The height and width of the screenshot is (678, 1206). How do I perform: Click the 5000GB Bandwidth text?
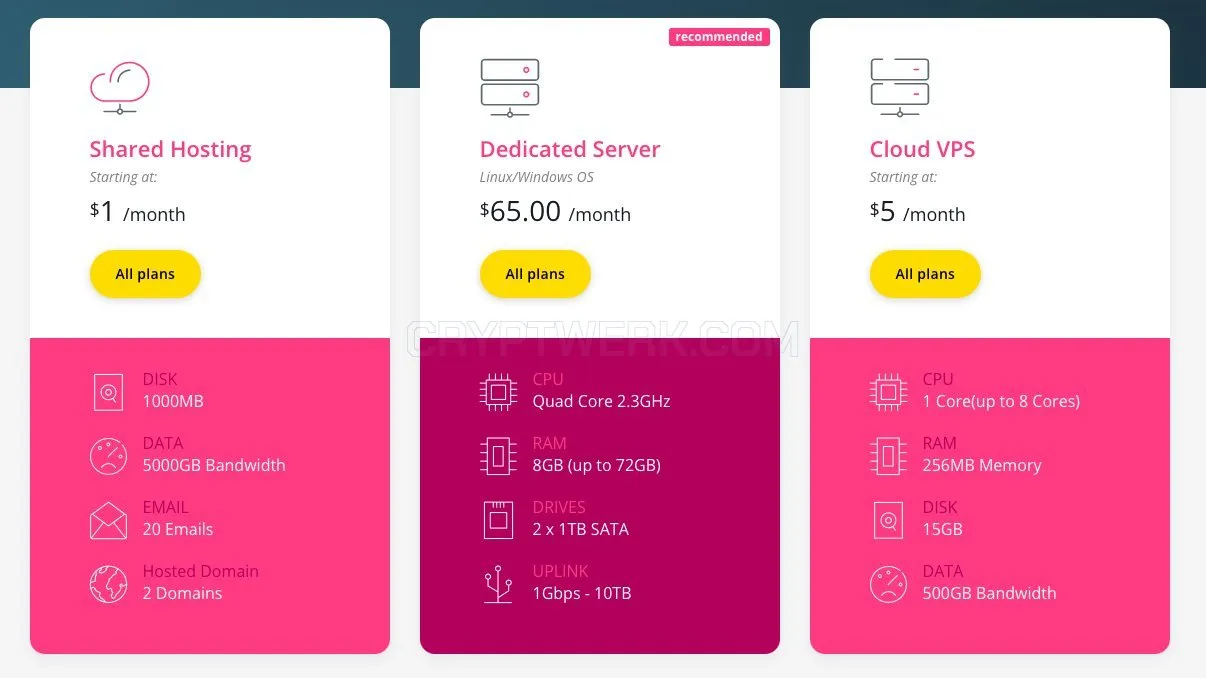[x=214, y=465]
